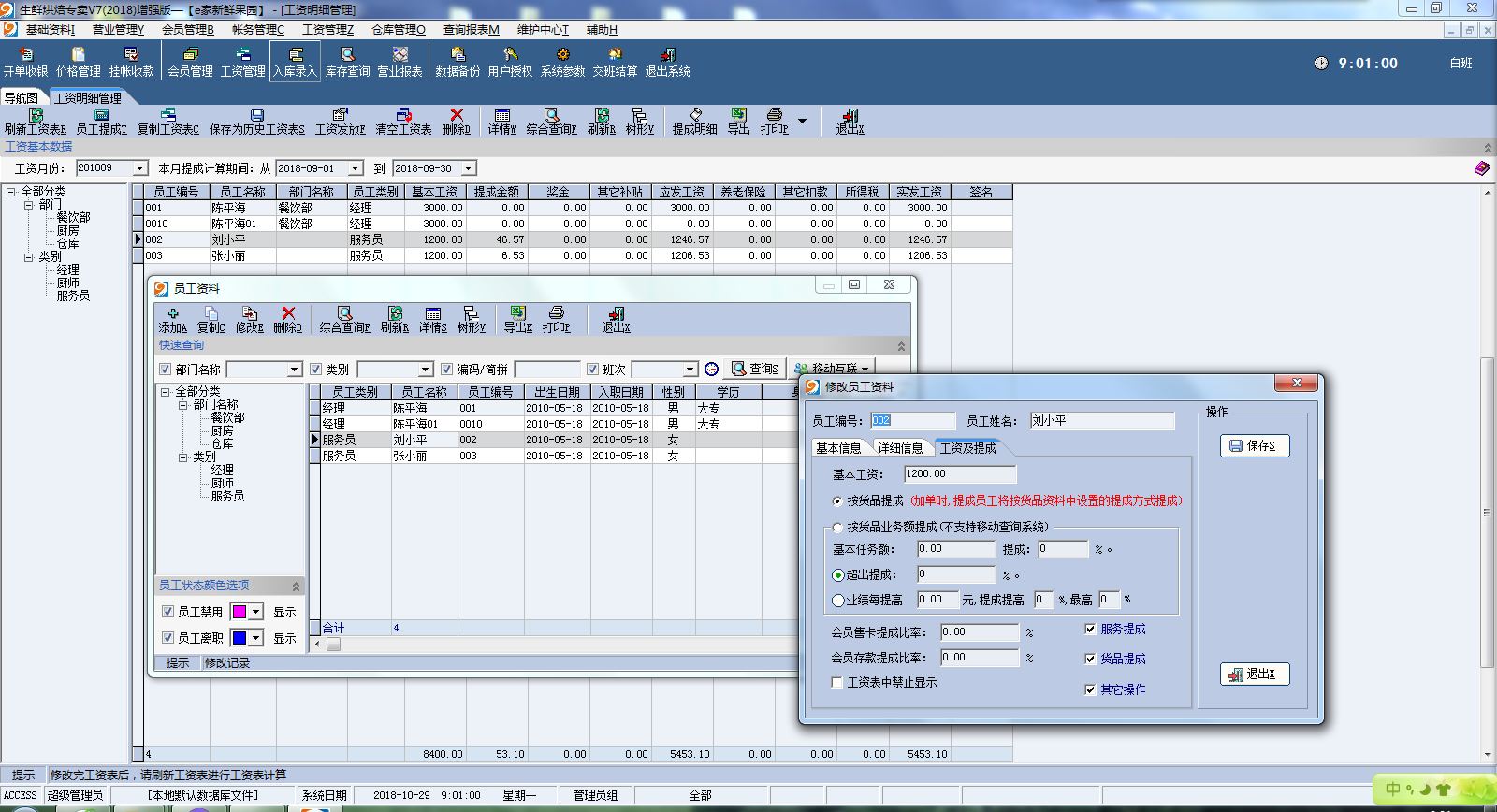Click 保存为历史工资表 save icon
Viewport: 1497px width, 812px height.
pyautogui.click(x=257, y=122)
